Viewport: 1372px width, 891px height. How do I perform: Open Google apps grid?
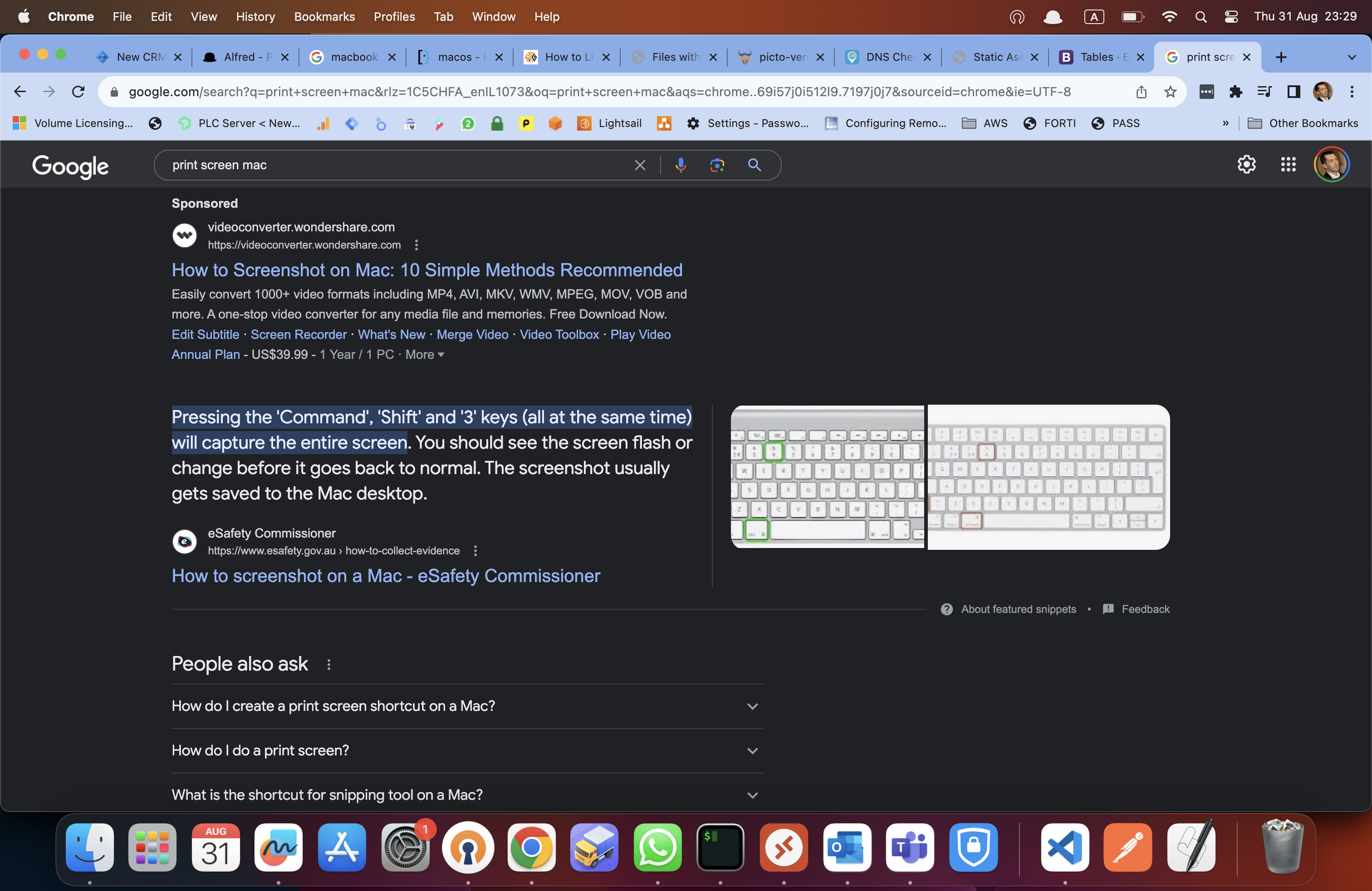tap(1289, 165)
